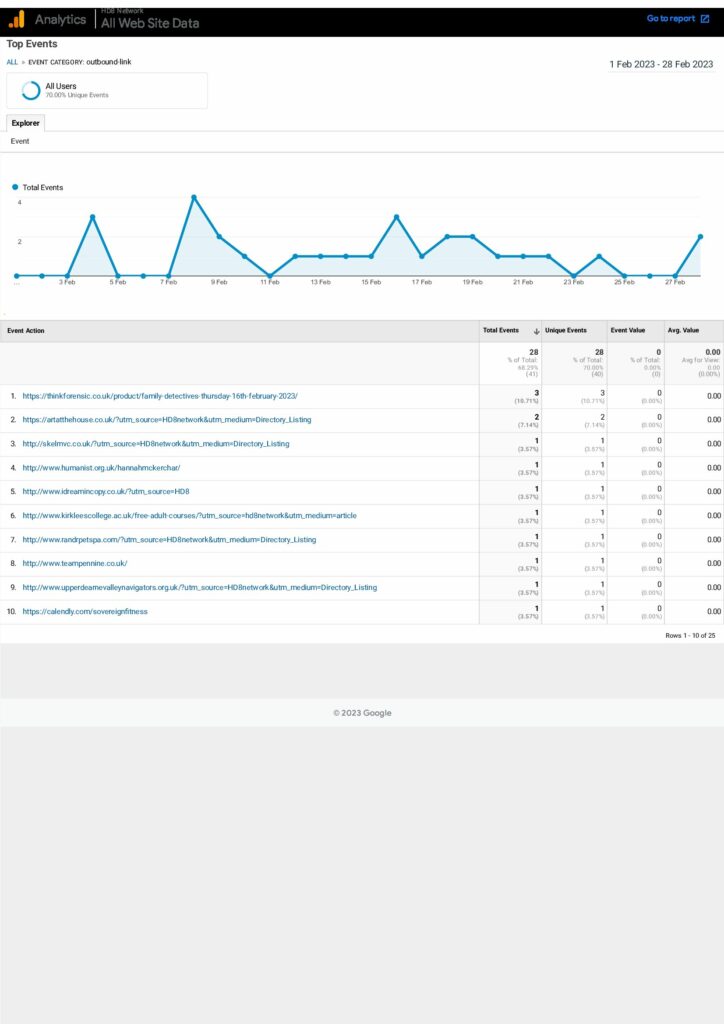Click the All Users segment donut icon

pyautogui.click(x=31, y=90)
